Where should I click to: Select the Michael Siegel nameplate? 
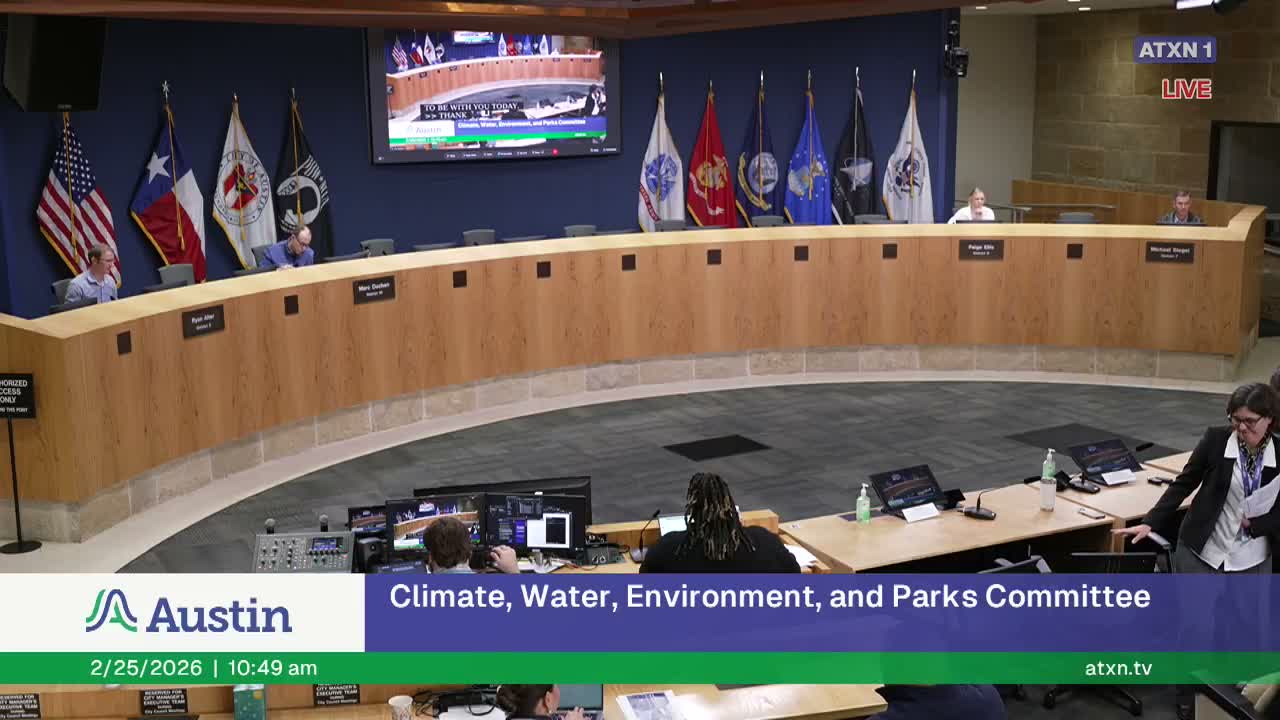coord(1169,252)
